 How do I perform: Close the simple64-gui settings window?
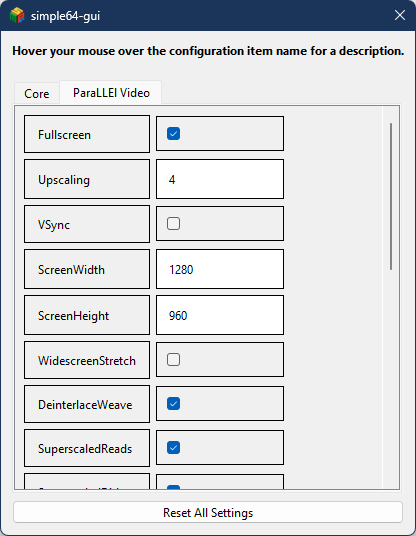coord(400,15)
